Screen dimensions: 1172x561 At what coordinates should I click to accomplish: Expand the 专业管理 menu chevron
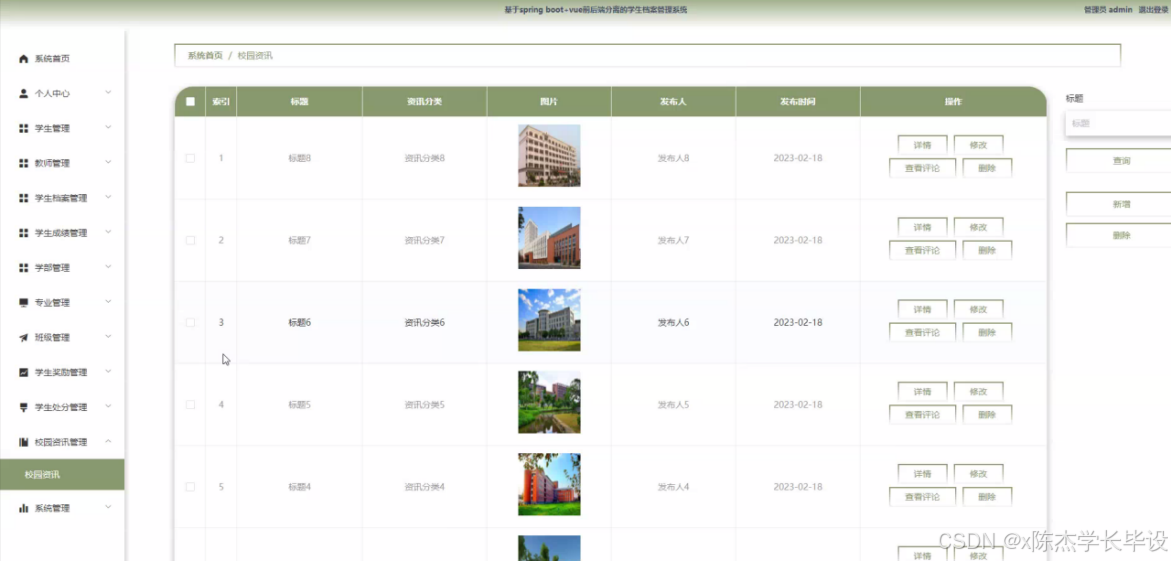click(x=108, y=302)
